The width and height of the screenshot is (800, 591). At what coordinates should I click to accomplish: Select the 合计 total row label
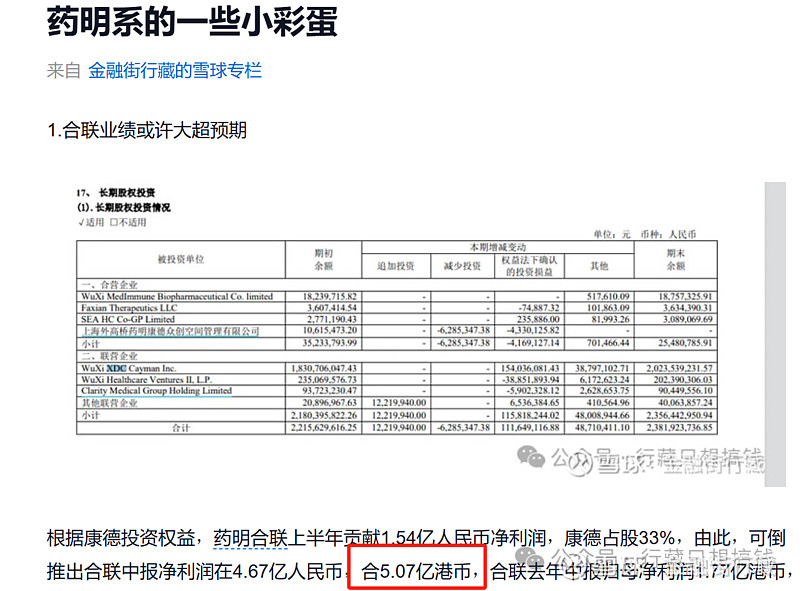181,428
